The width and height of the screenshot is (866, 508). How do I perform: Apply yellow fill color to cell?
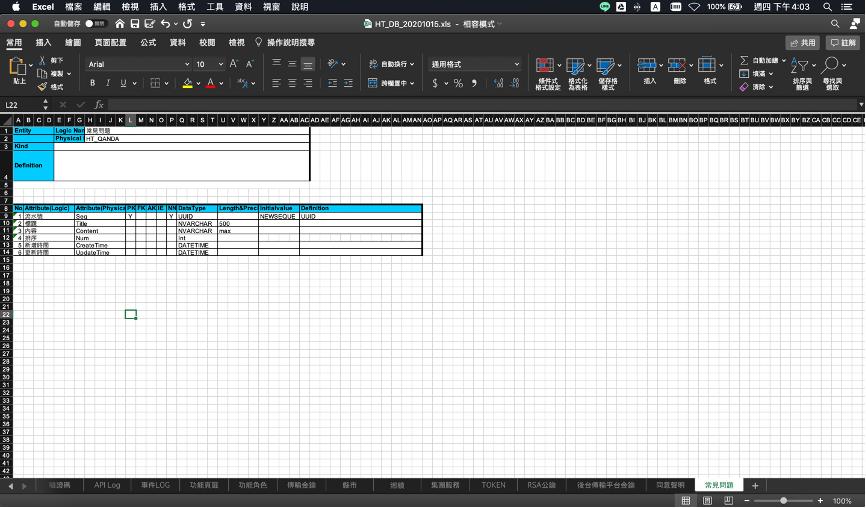(x=188, y=83)
